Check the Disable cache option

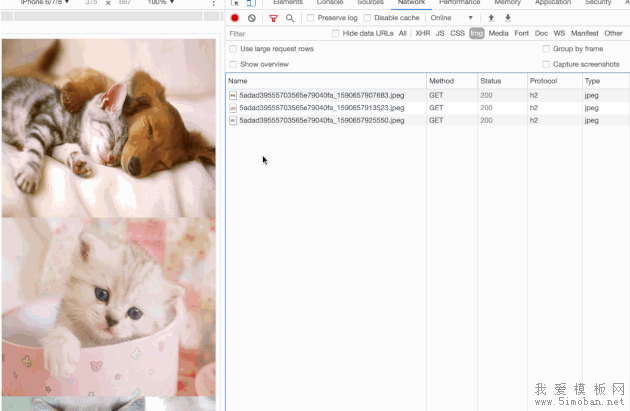(367, 18)
